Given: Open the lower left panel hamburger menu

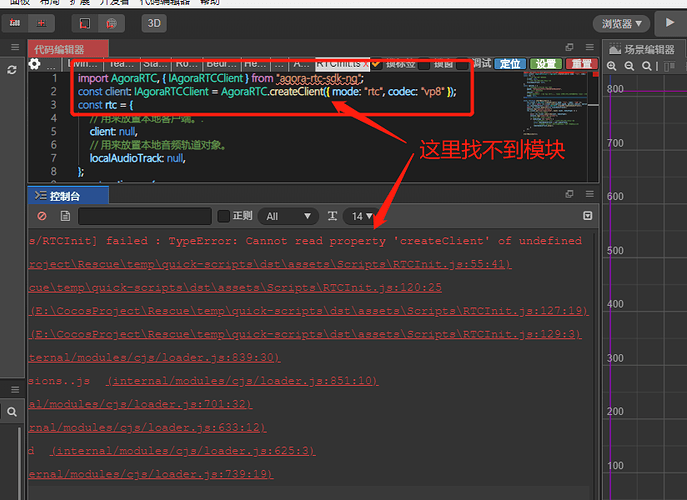Looking at the screenshot, I should pos(15,390).
